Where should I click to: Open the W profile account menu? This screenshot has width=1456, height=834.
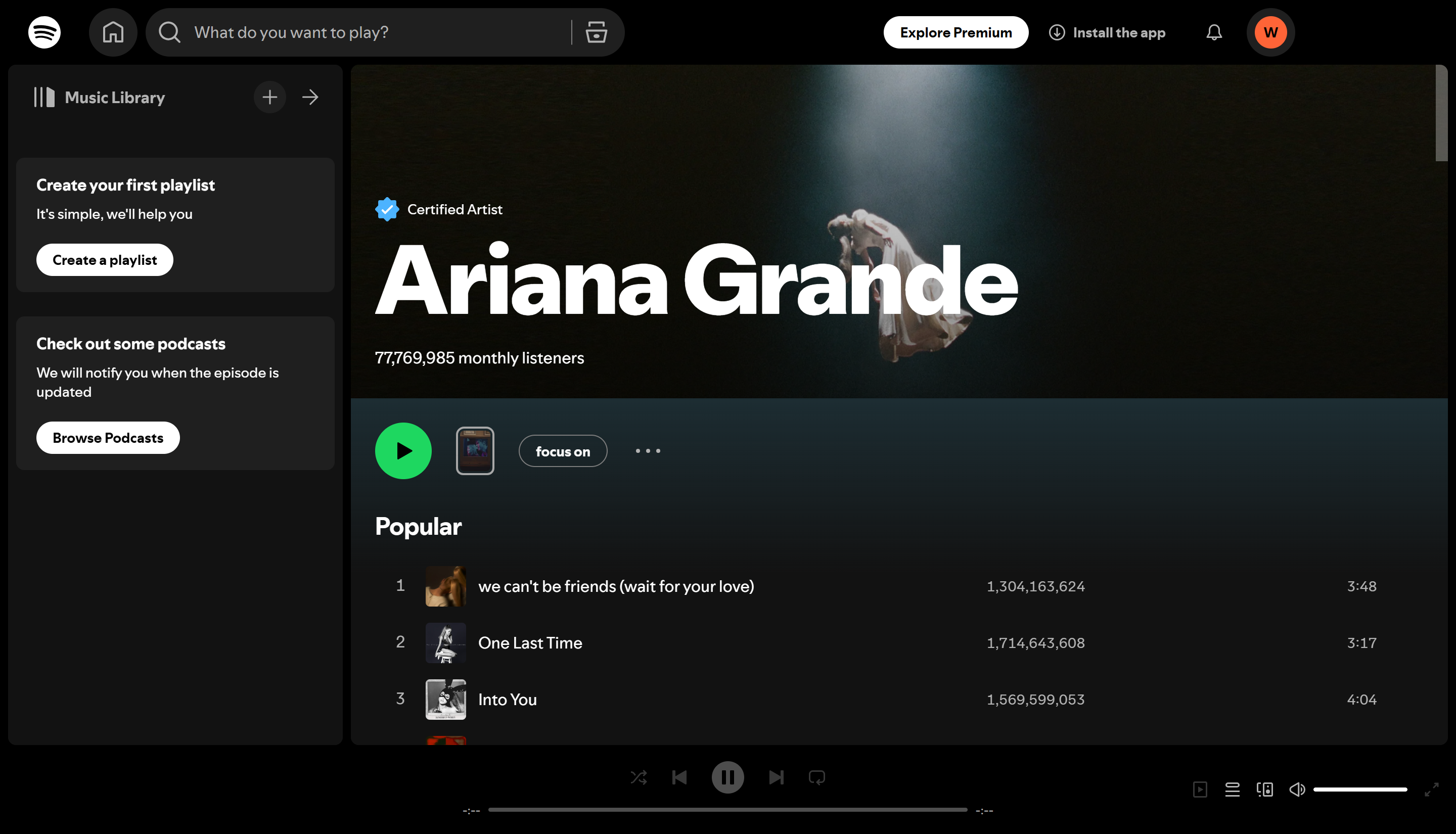pyautogui.click(x=1270, y=32)
